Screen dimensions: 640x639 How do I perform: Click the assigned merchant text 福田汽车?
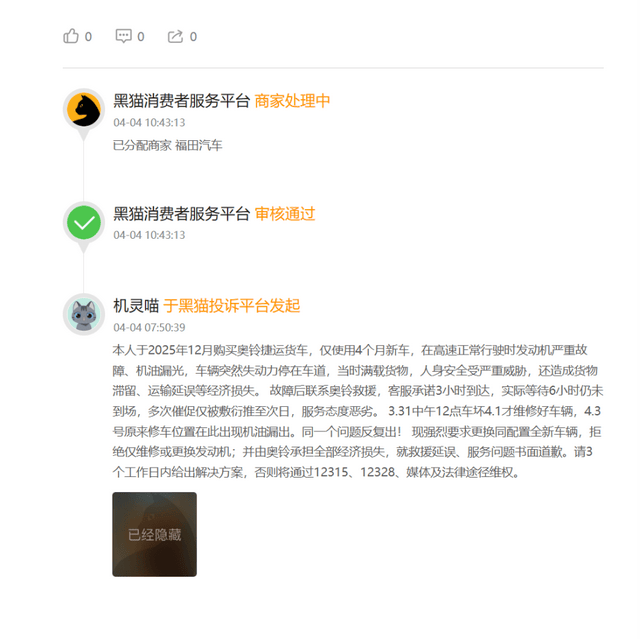pos(199,145)
